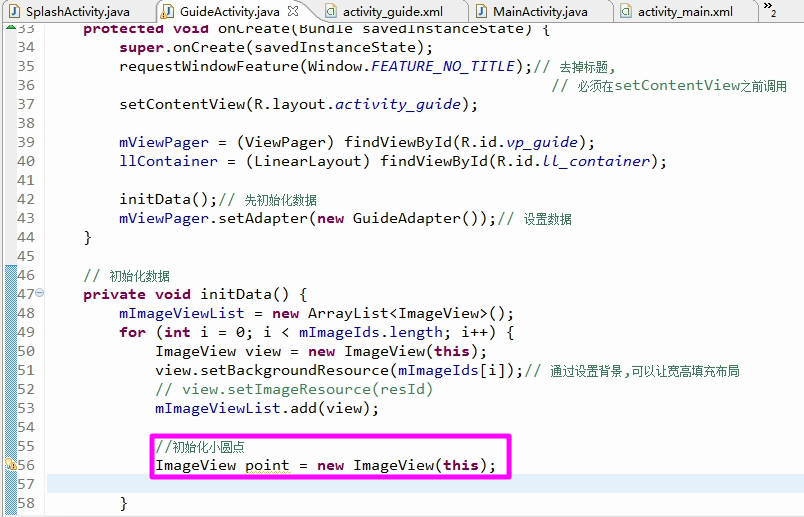Click the comment //初始化小圆点 on line 55
The height and width of the screenshot is (517, 804).
(200, 447)
